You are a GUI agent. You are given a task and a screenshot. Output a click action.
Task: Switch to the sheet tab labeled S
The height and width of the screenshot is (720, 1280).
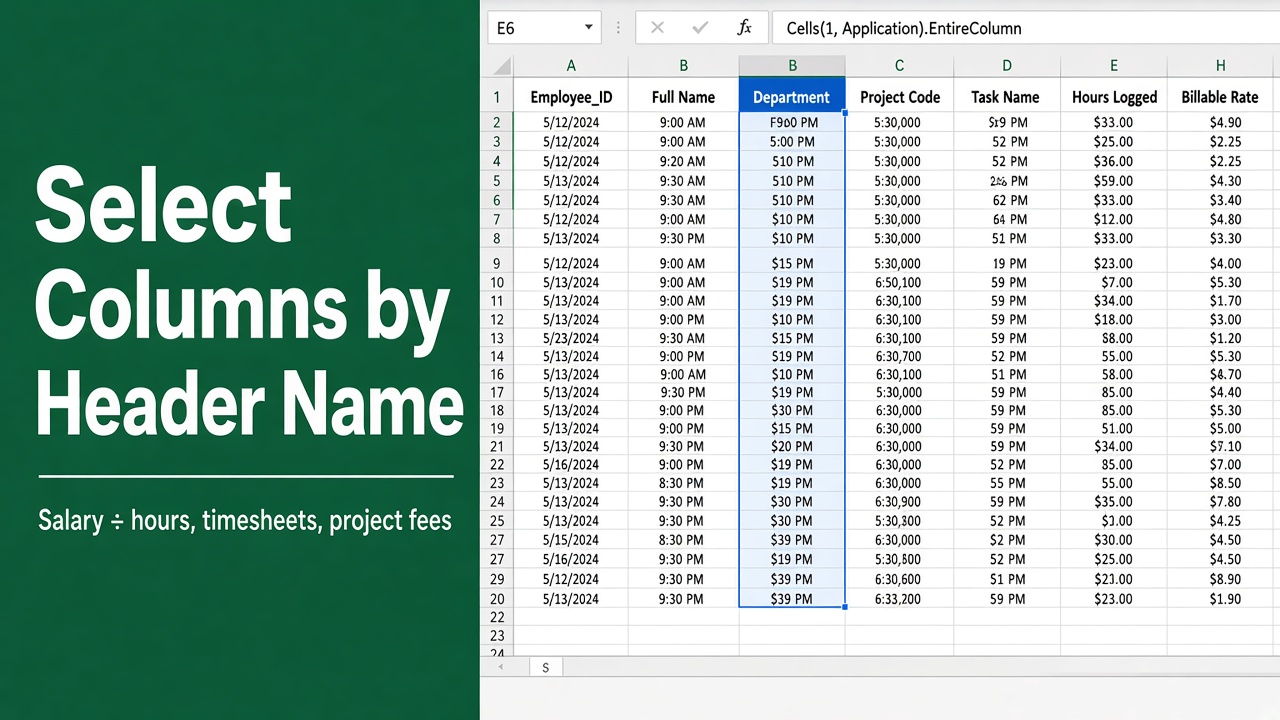point(545,667)
